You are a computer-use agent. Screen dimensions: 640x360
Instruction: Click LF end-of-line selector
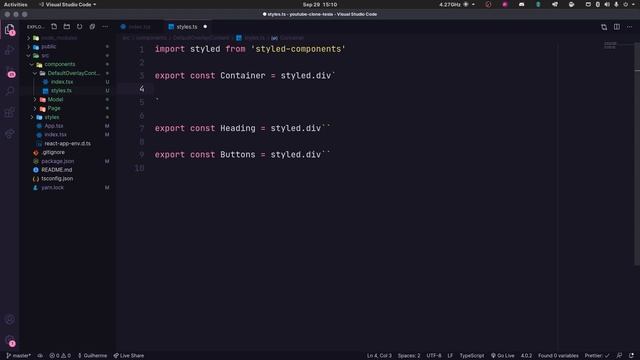pyautogui.click(x=450, y=356)
